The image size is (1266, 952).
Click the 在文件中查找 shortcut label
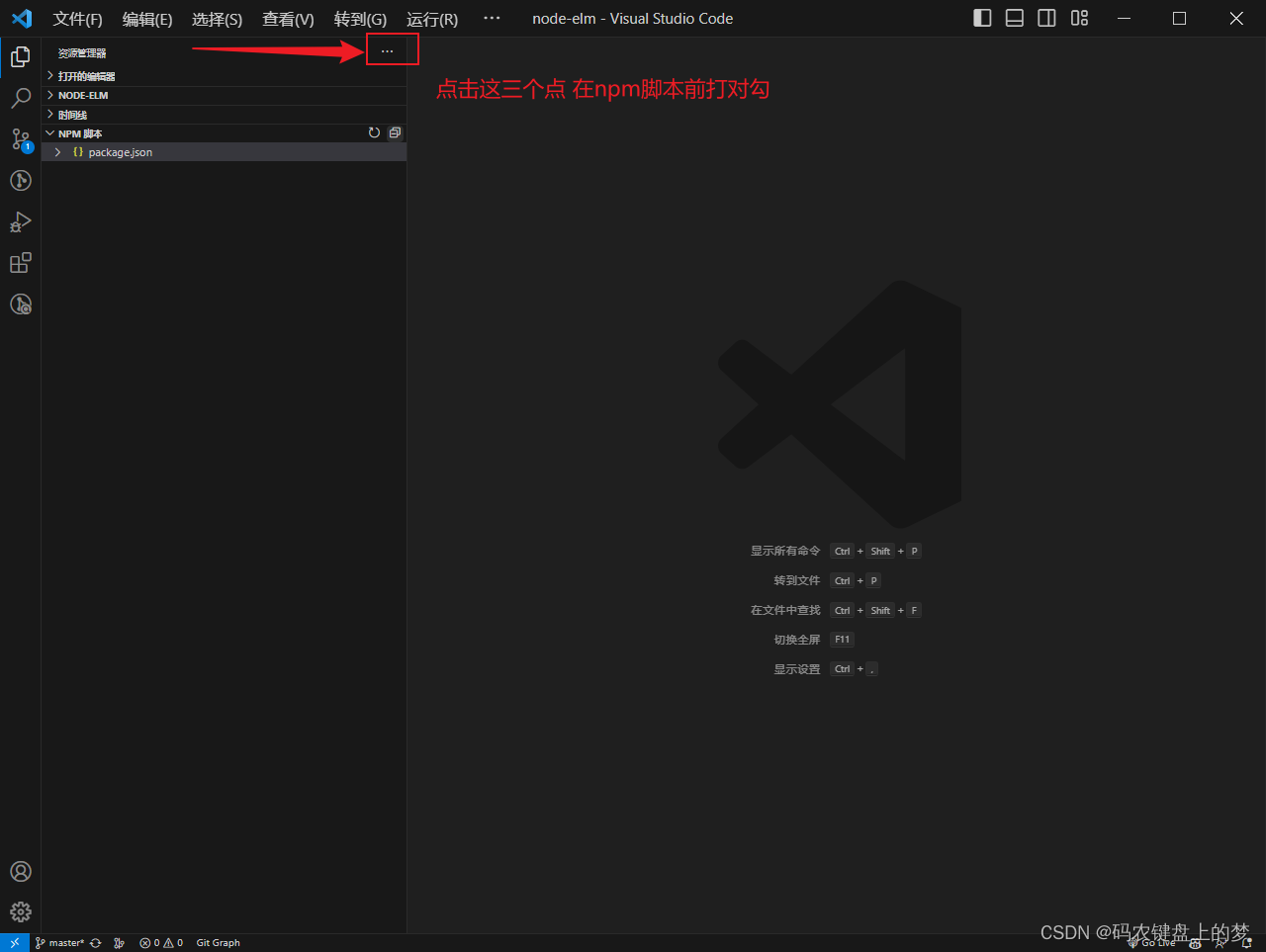tap(785, 610)
